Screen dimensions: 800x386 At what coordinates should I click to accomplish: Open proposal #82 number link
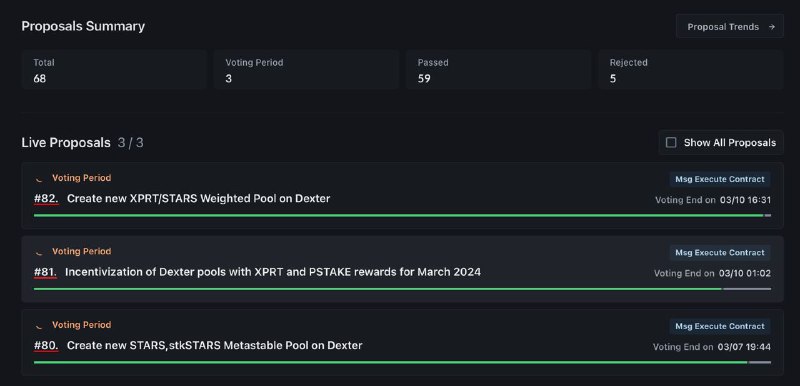pos(46,199)
